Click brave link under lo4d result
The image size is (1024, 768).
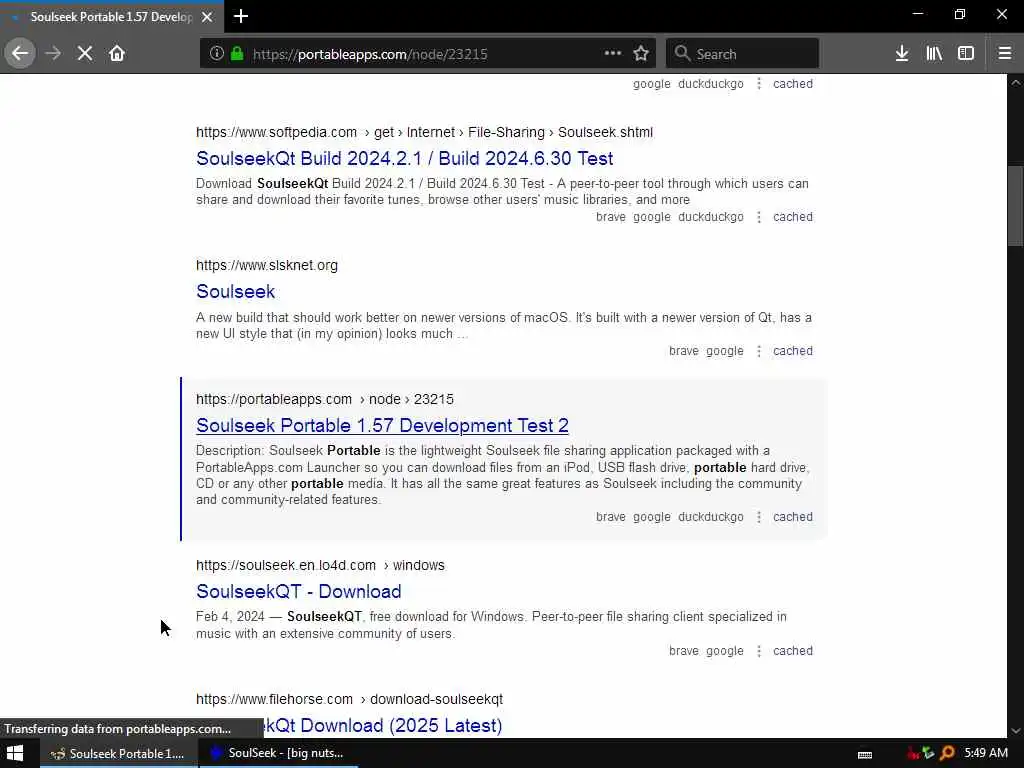click(x=684, y=650)
